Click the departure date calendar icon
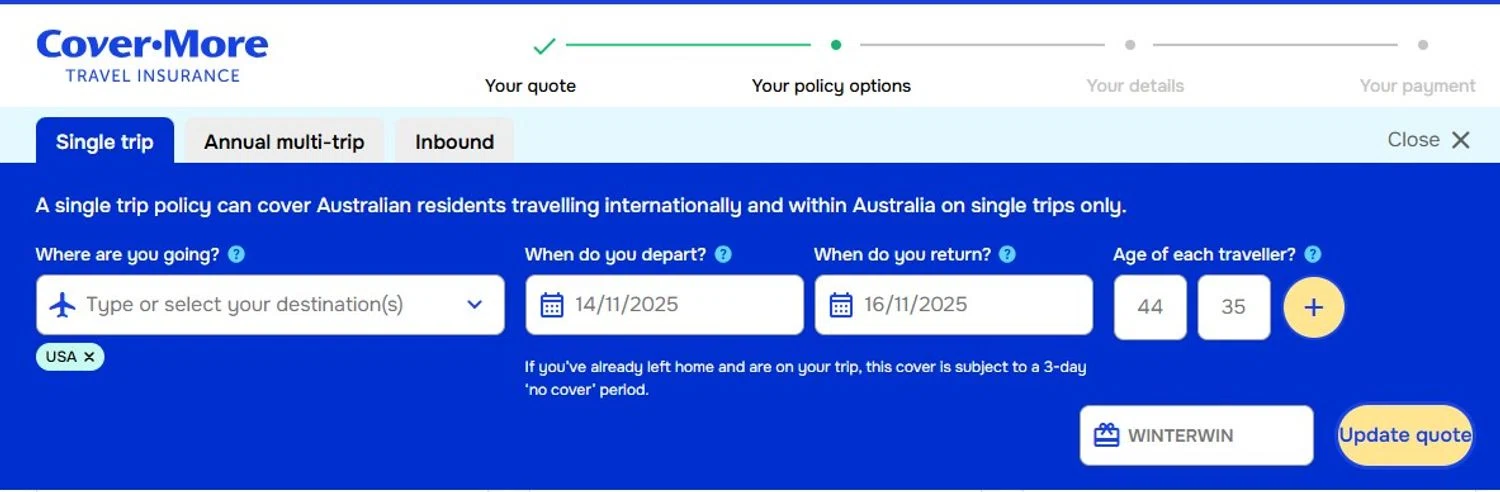 pyautogui.click(x=552, y=305)
